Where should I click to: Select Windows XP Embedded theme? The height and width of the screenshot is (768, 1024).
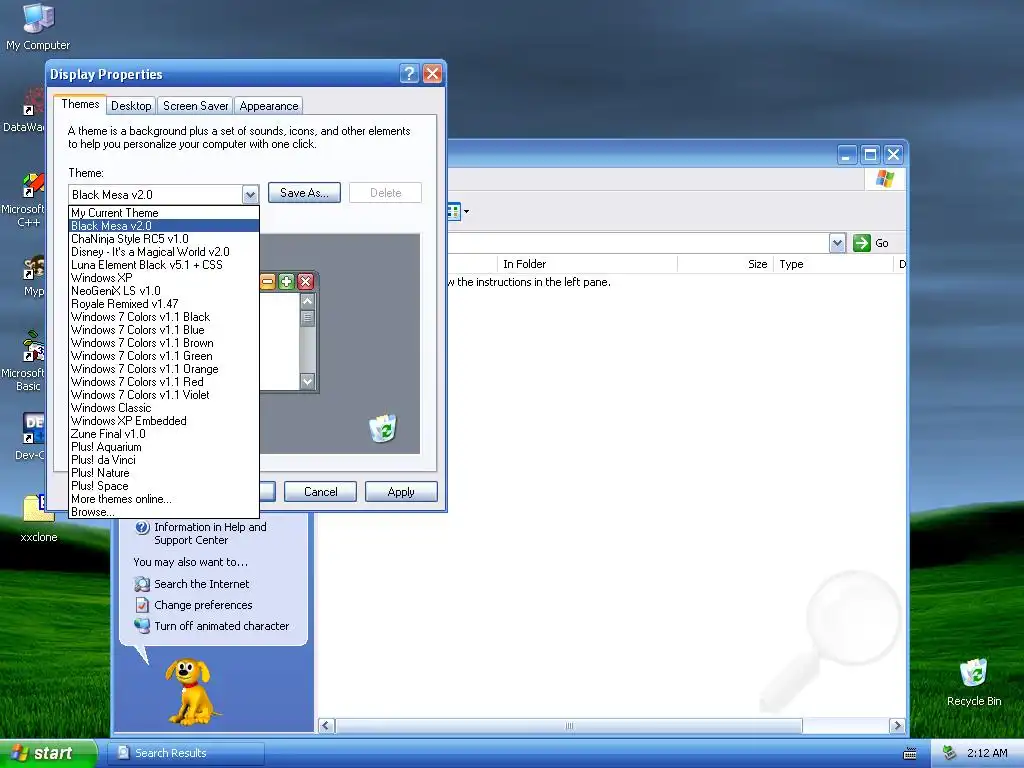point(164,421)
